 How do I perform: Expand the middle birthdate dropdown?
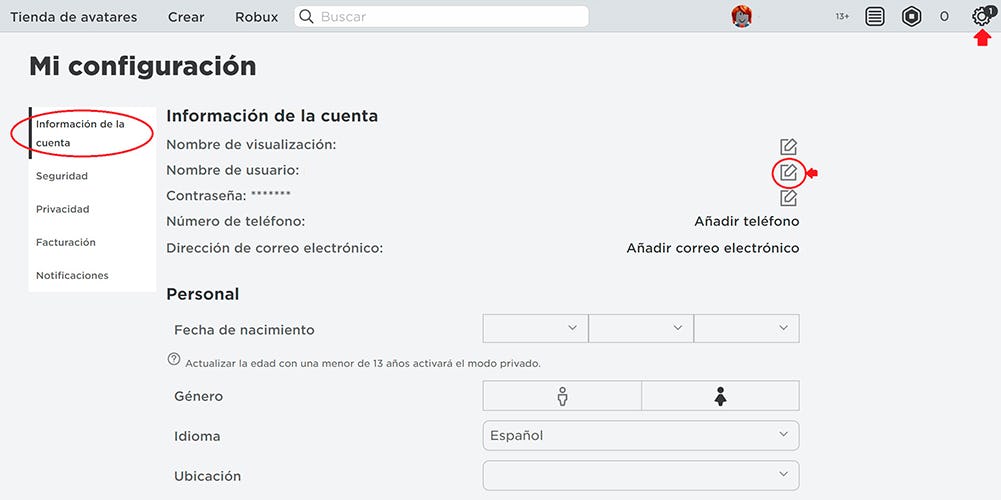[x=640, y=328]
